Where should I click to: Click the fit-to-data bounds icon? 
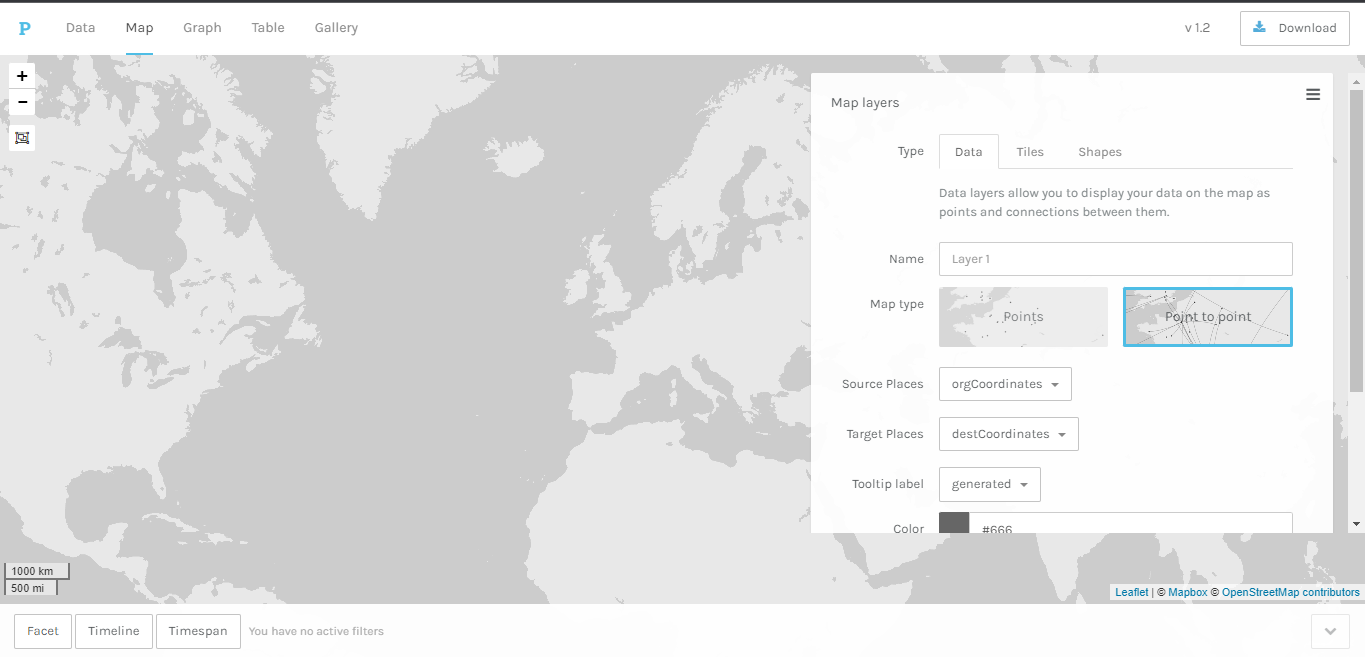click(22, 138)
